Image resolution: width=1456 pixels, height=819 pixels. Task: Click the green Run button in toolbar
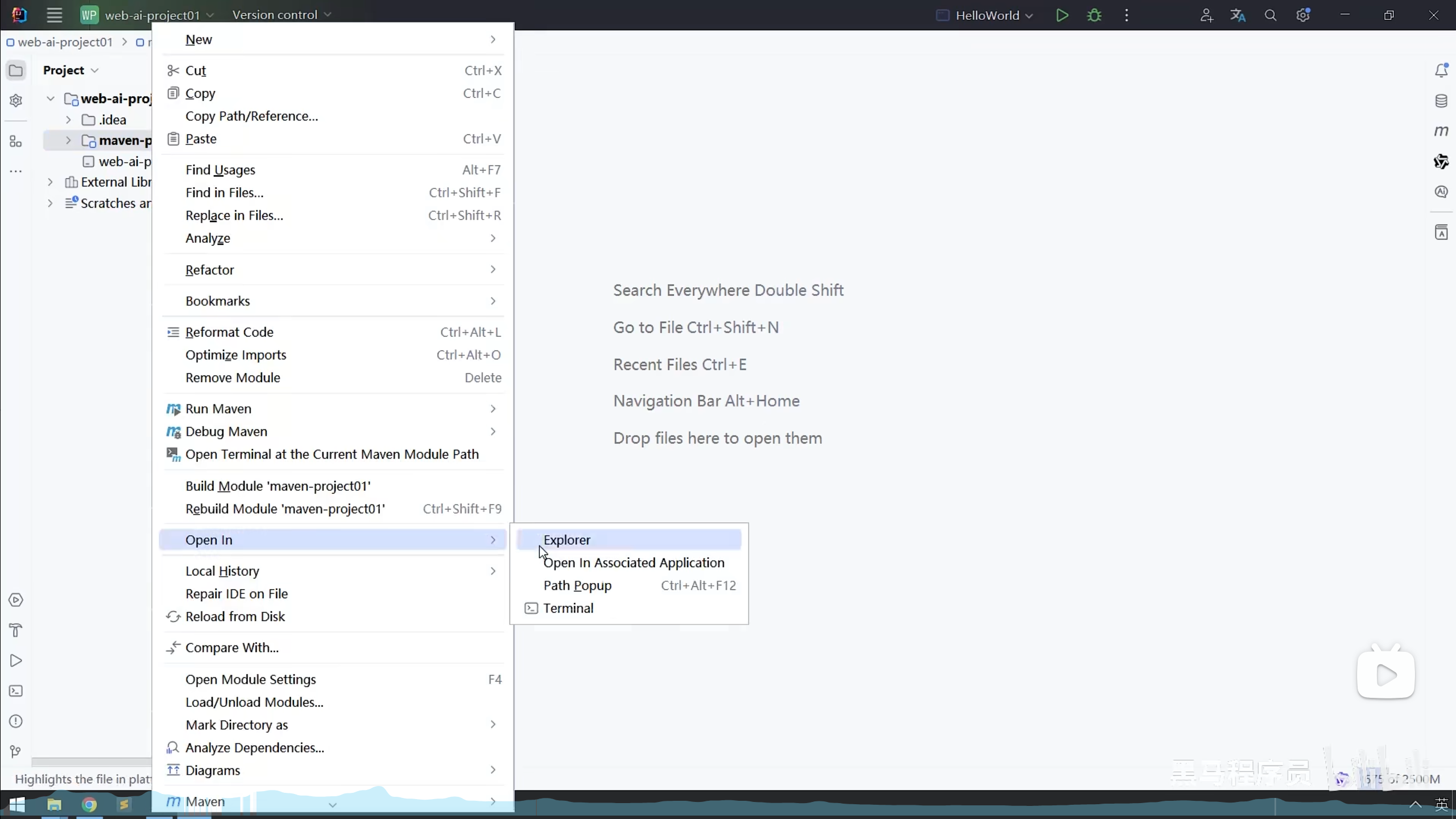[x=1061, y=15]
